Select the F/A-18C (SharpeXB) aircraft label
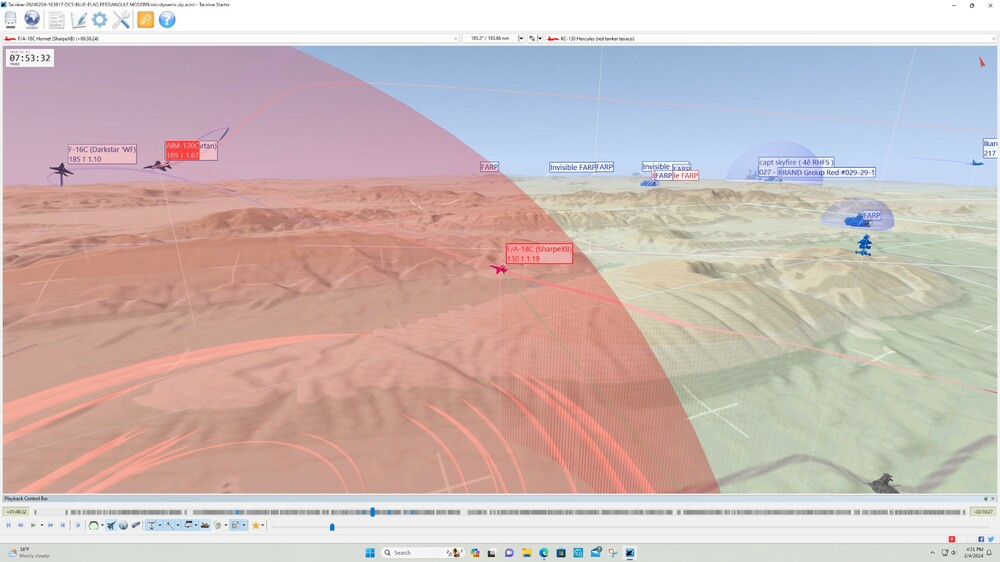The height and width of the screenshot is (562, 1000). [x=539, y=253]
